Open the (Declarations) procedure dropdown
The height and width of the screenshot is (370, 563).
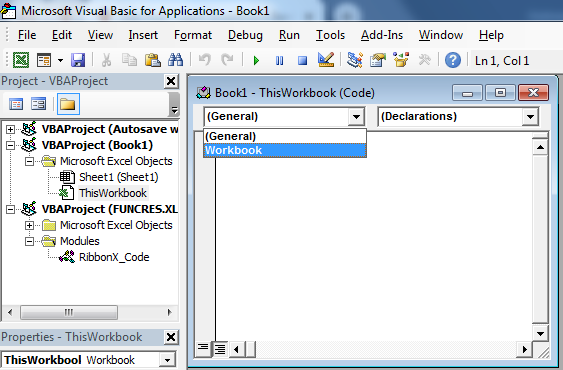(530, 117)
